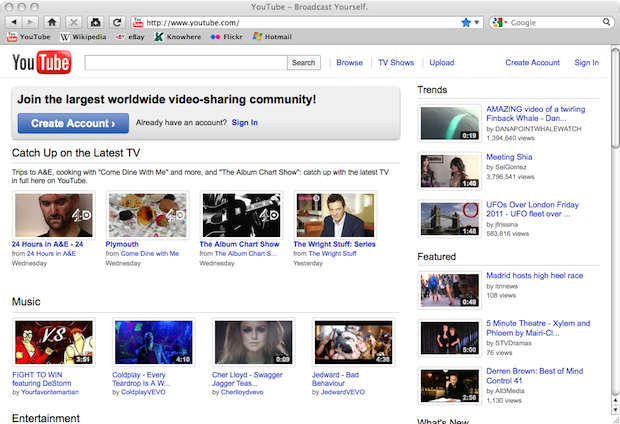Open 24 Hours in A&E video thumbnail
620x424 pixels.
[54, 215]
